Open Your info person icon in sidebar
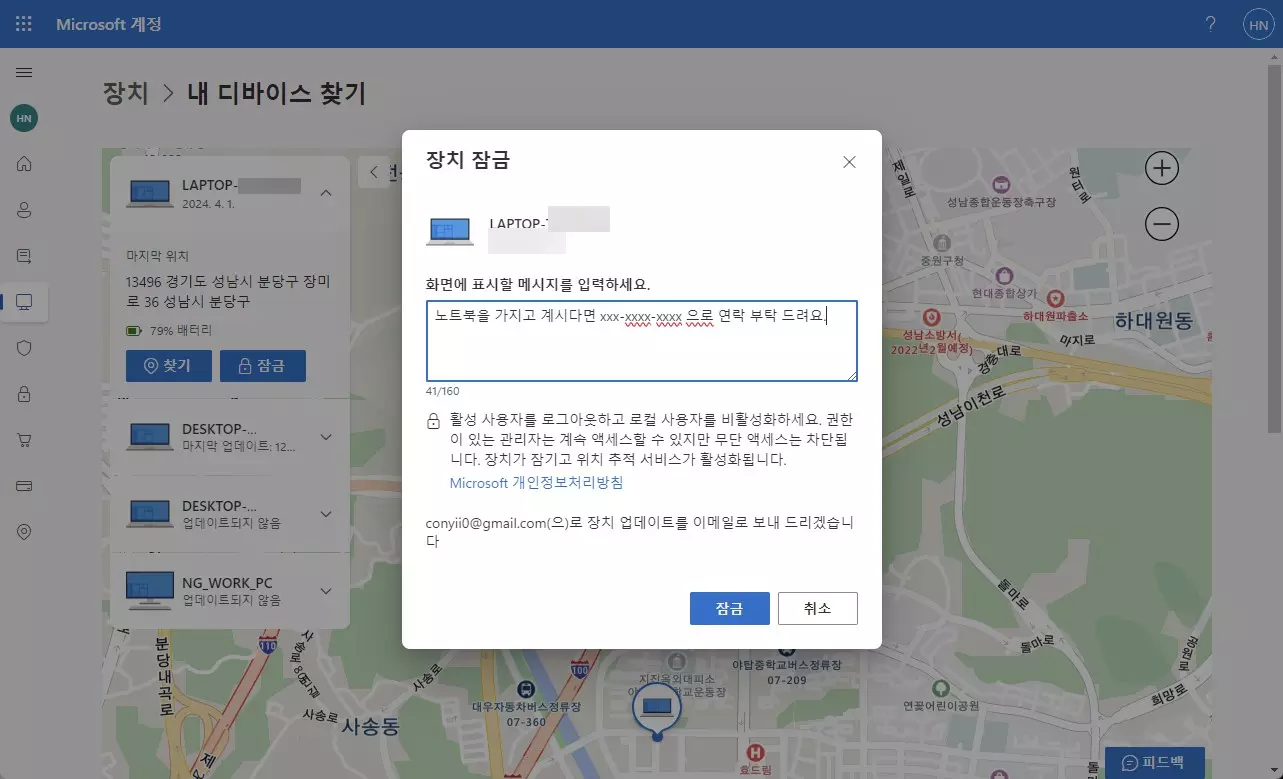The width and height of the screenshot is (1283, 779). click(x=24, y=210)
